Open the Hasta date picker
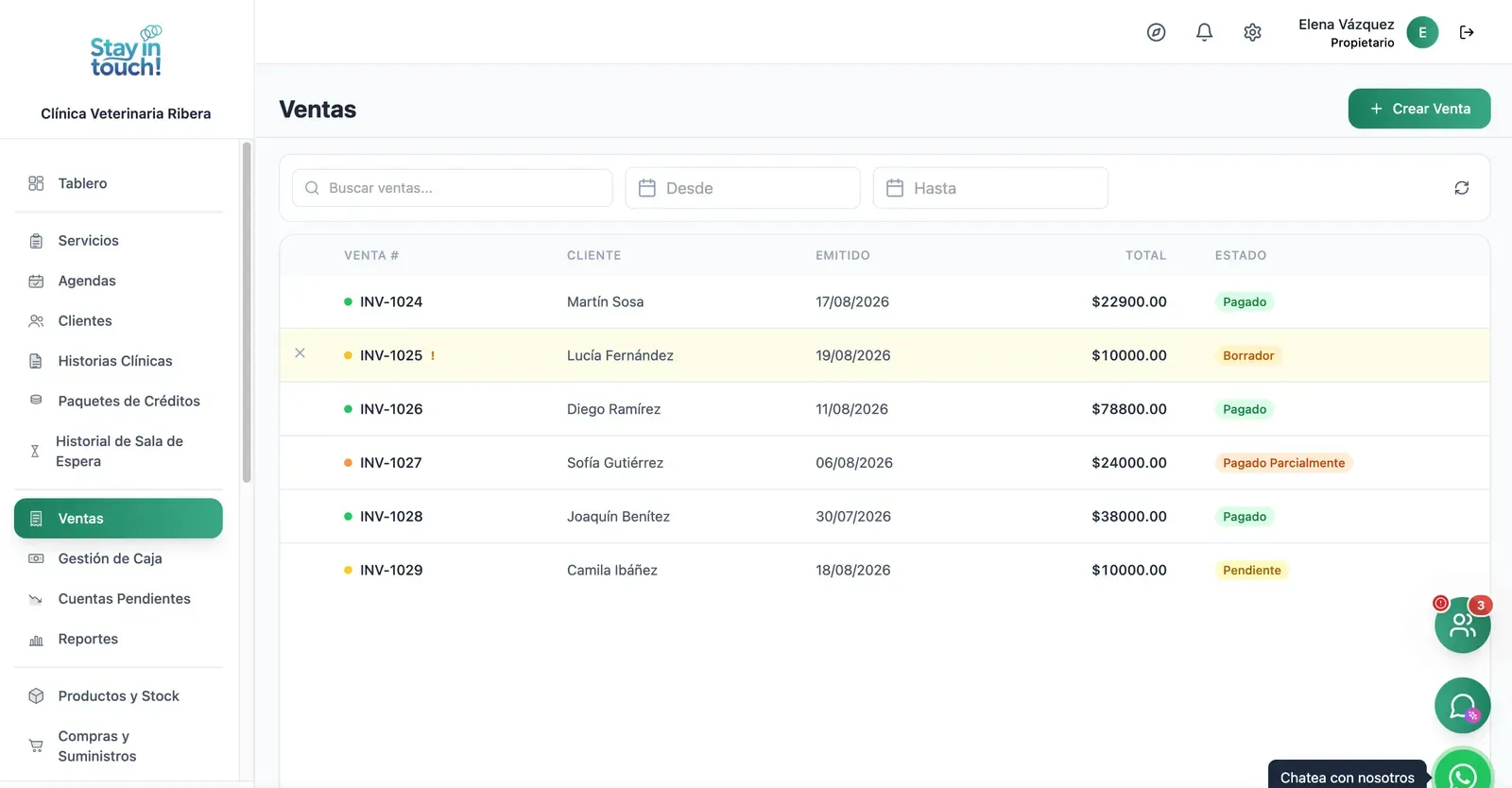Image resolution: width=1512 pixels, height=788 pixels. click(990, 188)
